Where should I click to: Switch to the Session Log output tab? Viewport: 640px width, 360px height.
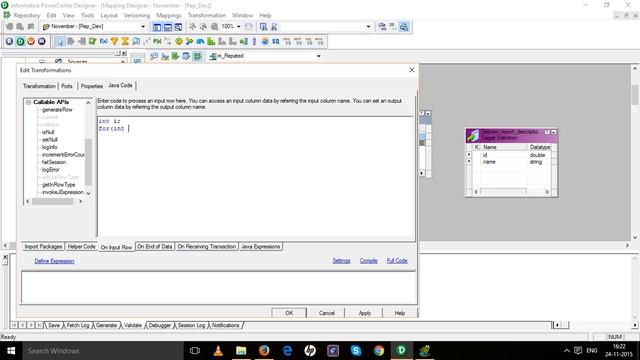tap(191, 325)
